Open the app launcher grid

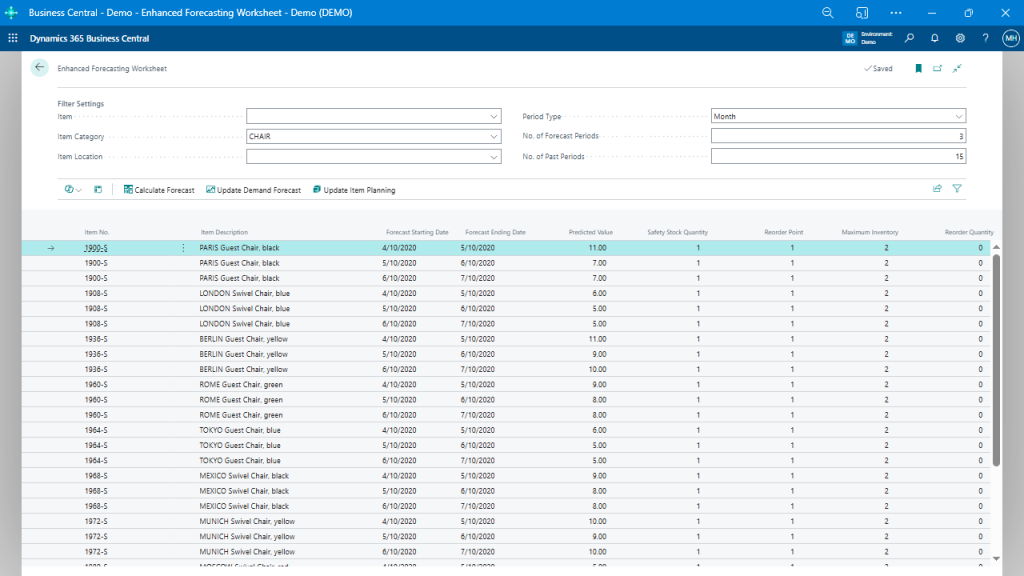coord(12,37)
